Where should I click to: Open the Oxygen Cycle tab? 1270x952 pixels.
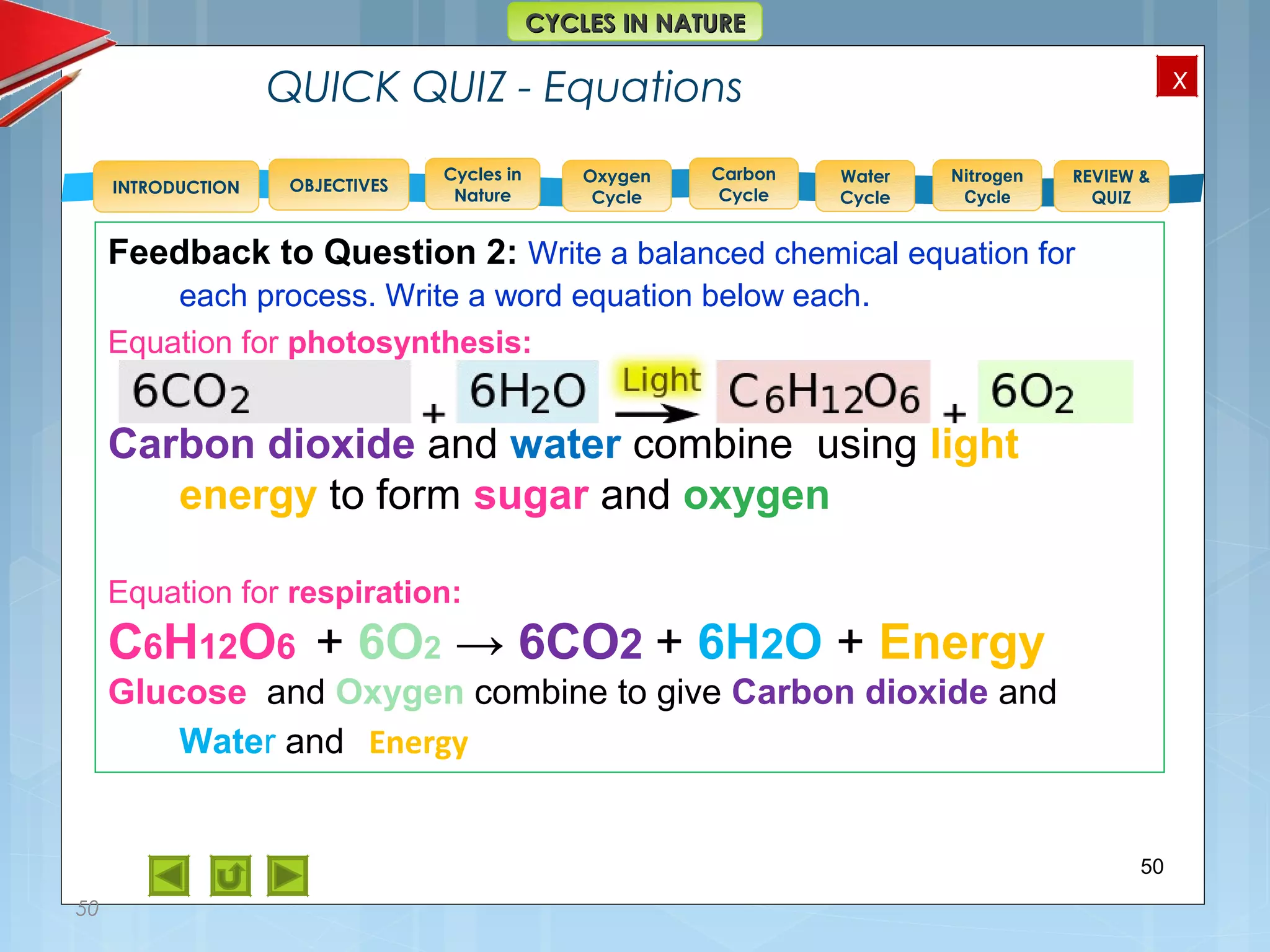616,186
